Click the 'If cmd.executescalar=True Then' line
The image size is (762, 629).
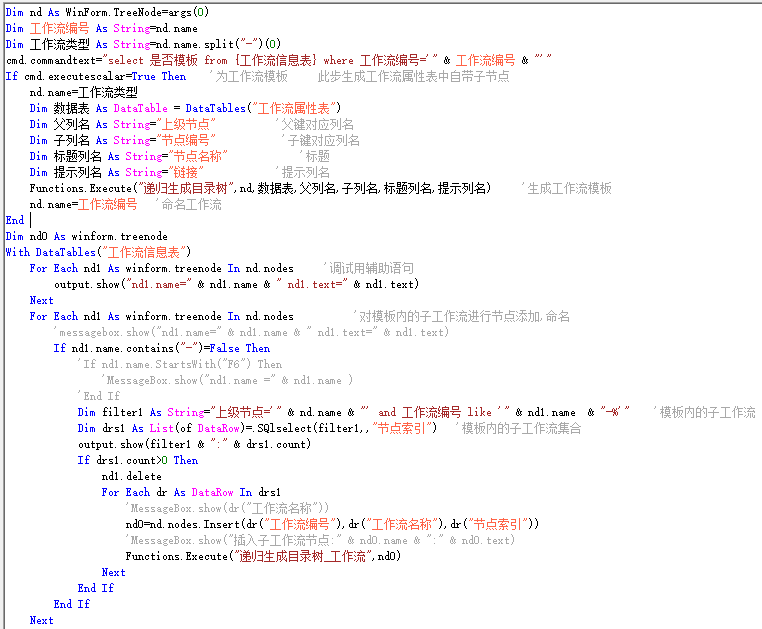tap(96, 76)
